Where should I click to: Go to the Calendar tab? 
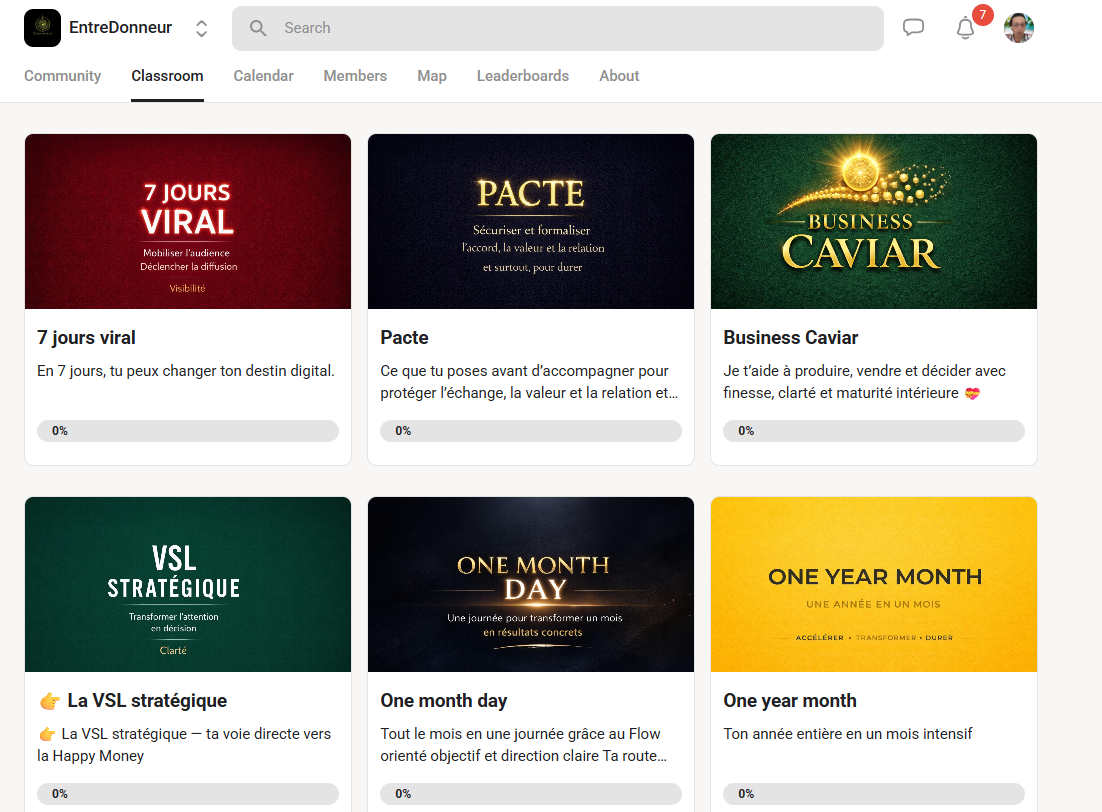click(x=263, y=76)
